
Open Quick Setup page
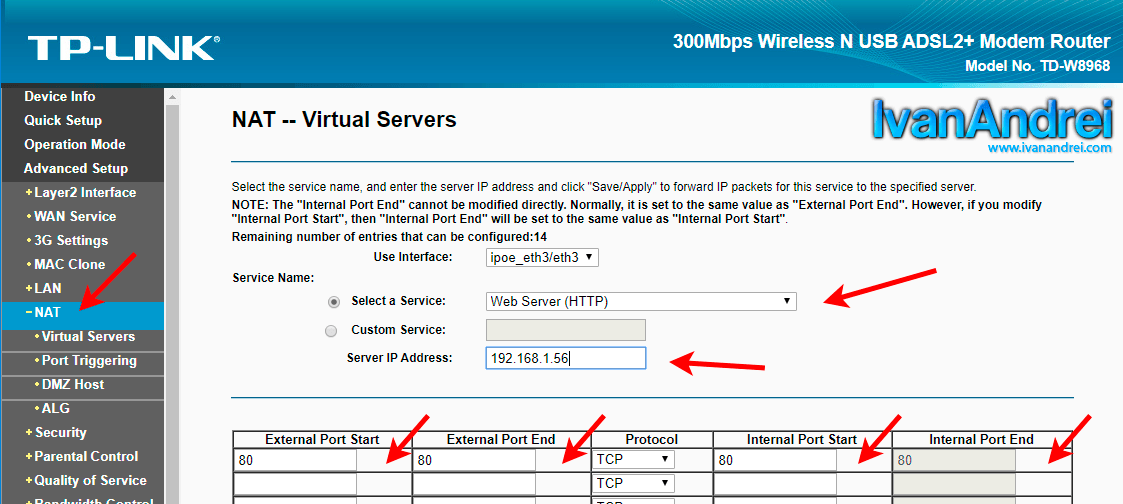(x=63, y=120)
